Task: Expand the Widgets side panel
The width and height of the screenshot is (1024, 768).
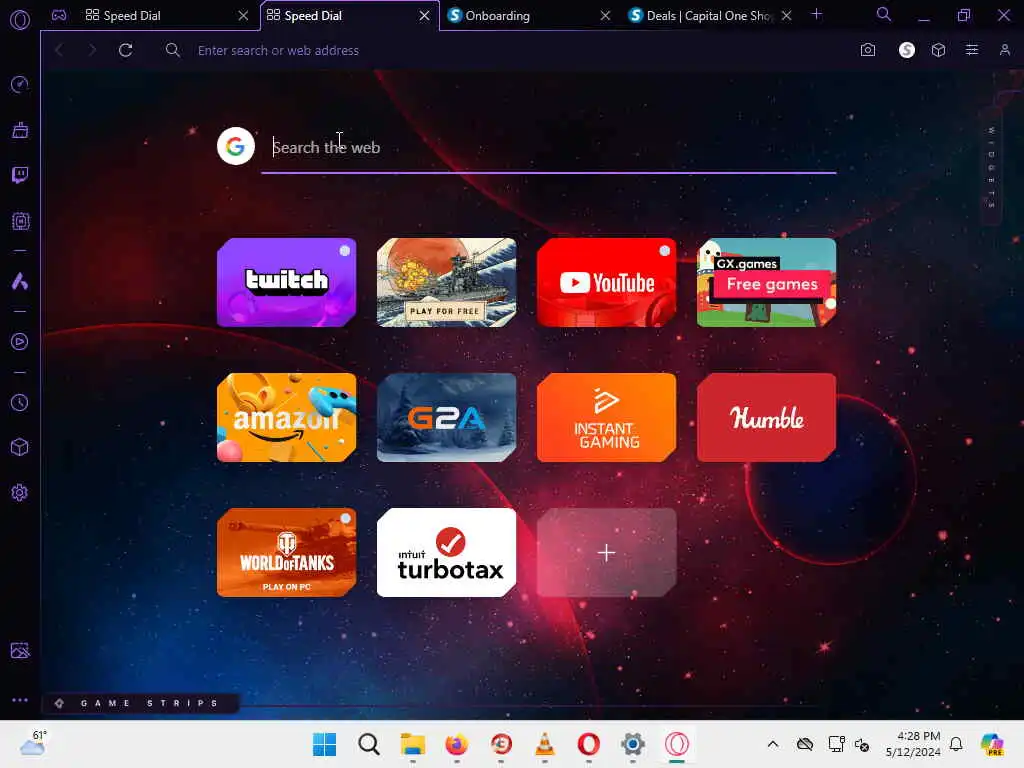Action: (x=991, y=167)
